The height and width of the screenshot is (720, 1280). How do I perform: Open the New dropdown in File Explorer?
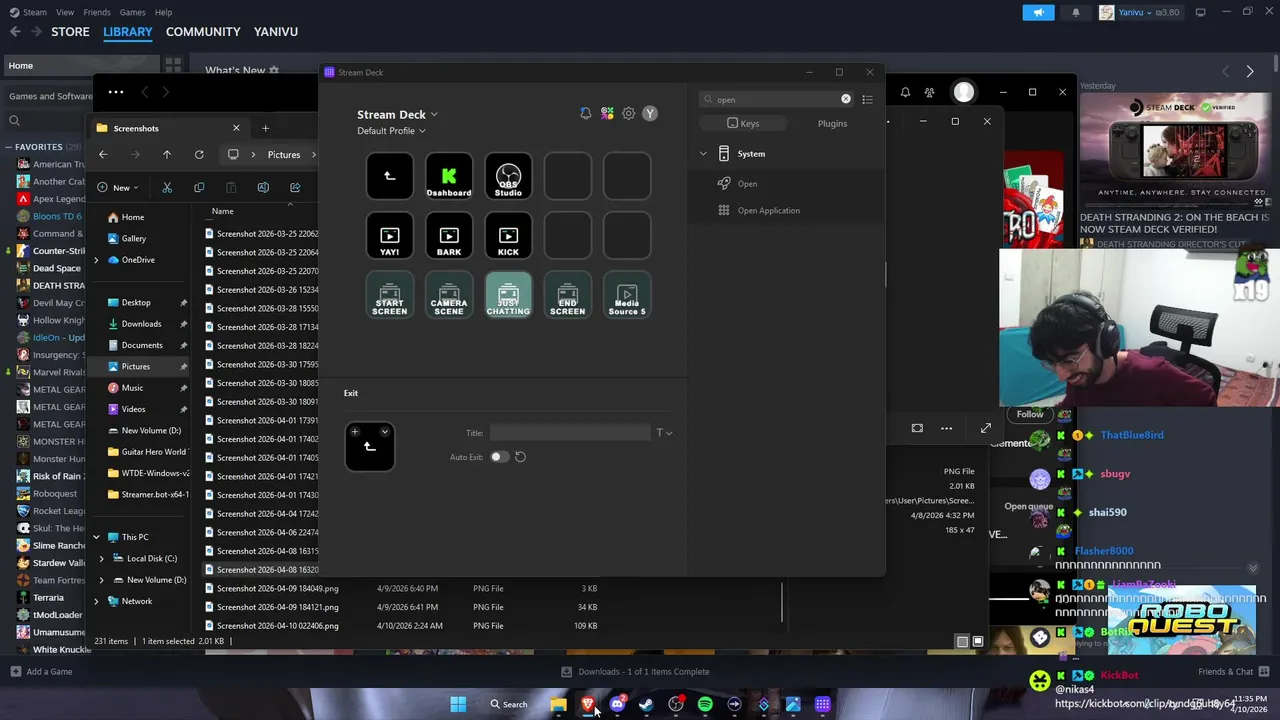coord(118,187)
